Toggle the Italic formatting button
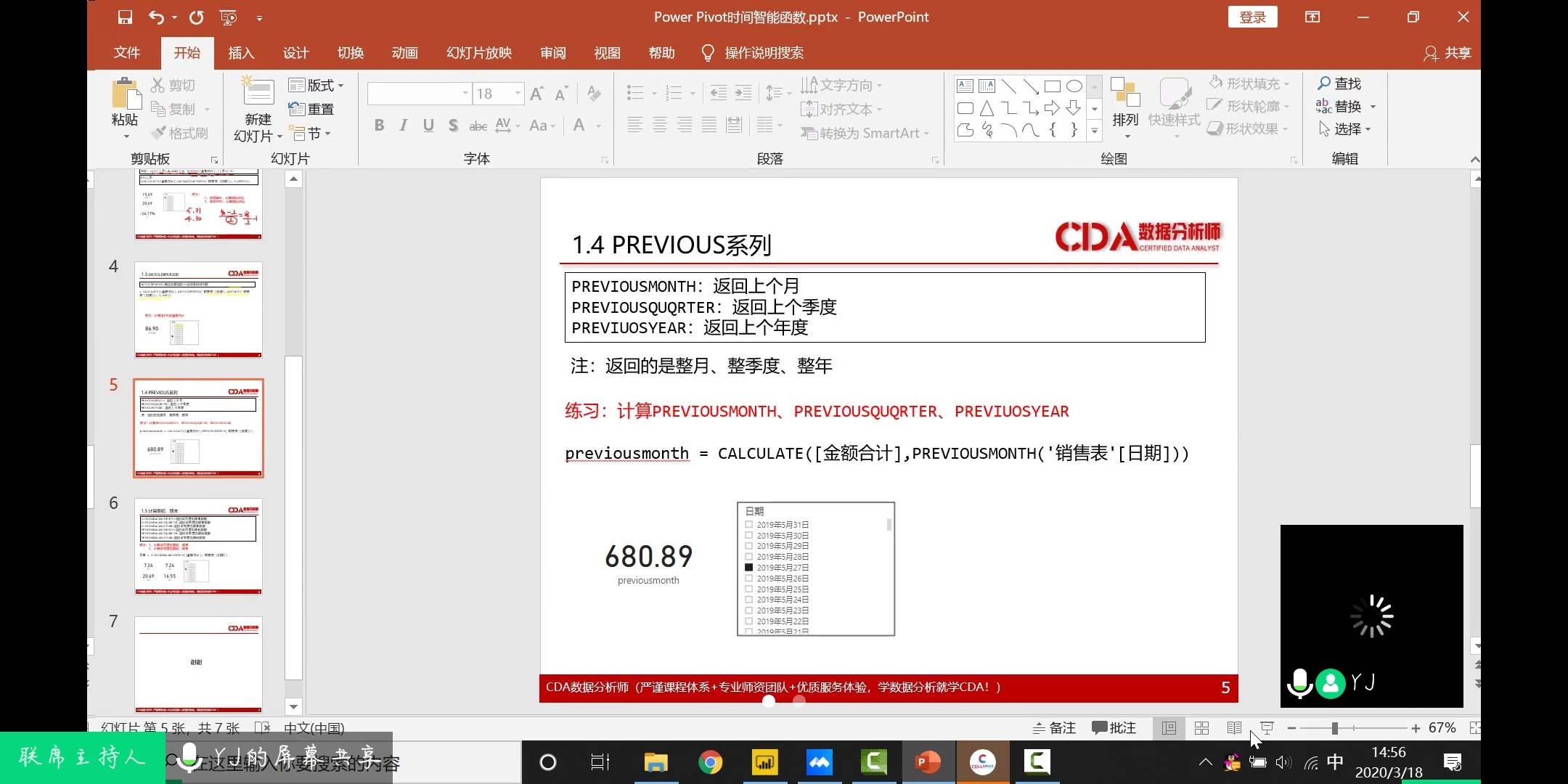The width and height of the screenshot is (1568, 784). [404, 126]
